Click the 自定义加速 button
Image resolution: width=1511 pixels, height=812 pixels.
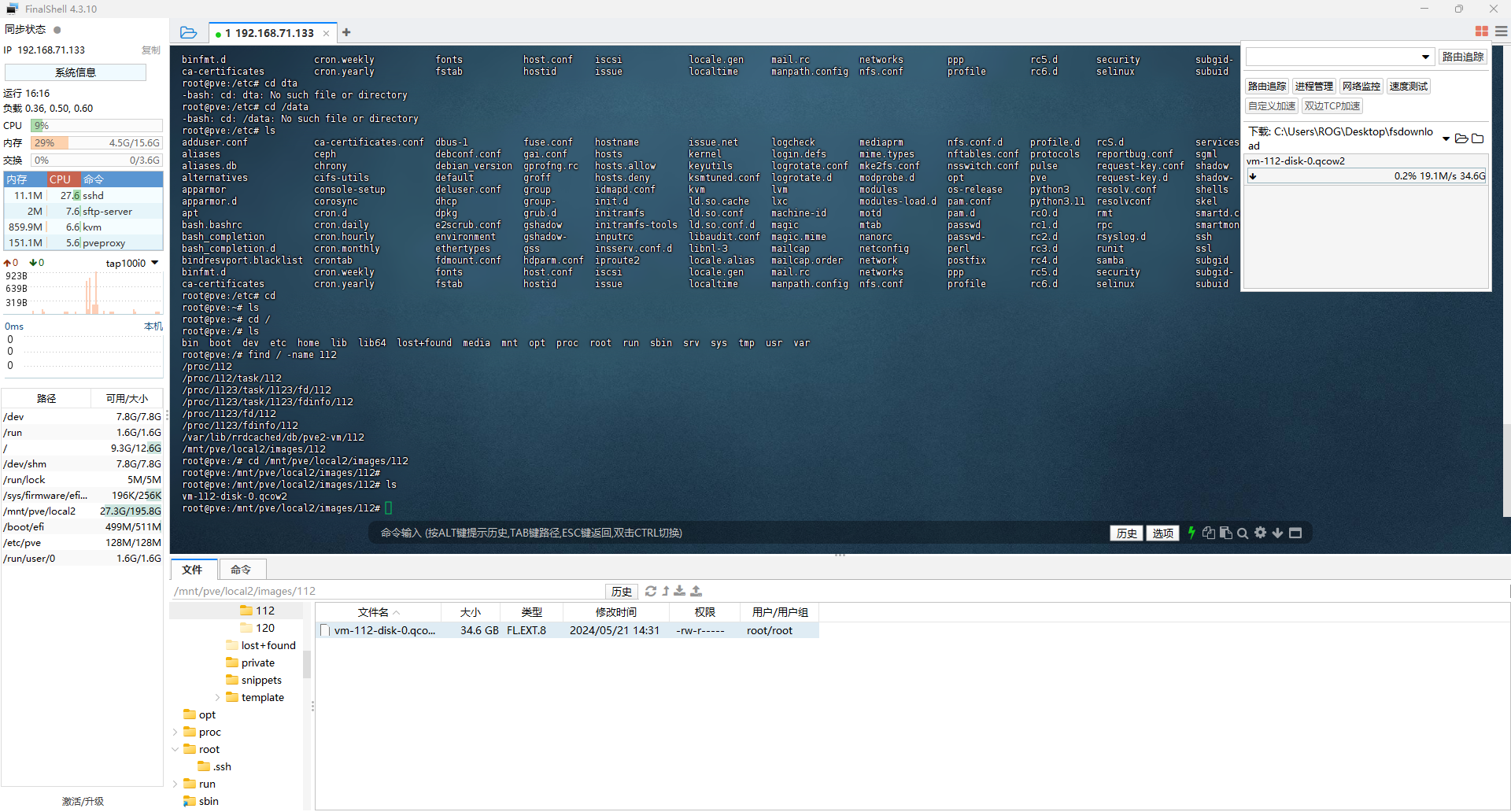point(1272,105)
